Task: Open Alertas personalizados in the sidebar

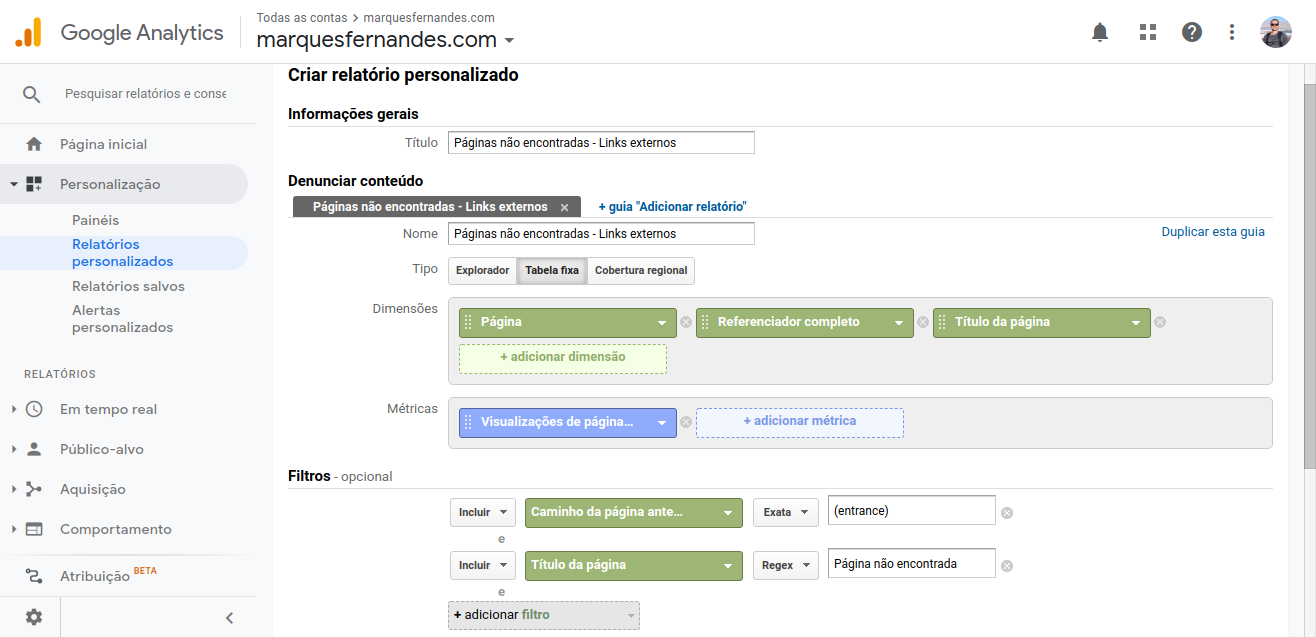Action: (x=122, y=319)
